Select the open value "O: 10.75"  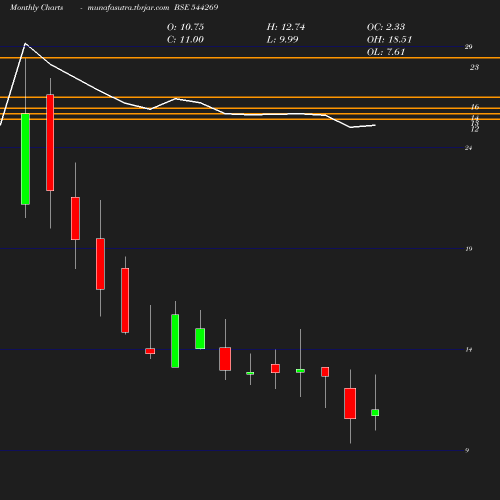pos(185,27)
